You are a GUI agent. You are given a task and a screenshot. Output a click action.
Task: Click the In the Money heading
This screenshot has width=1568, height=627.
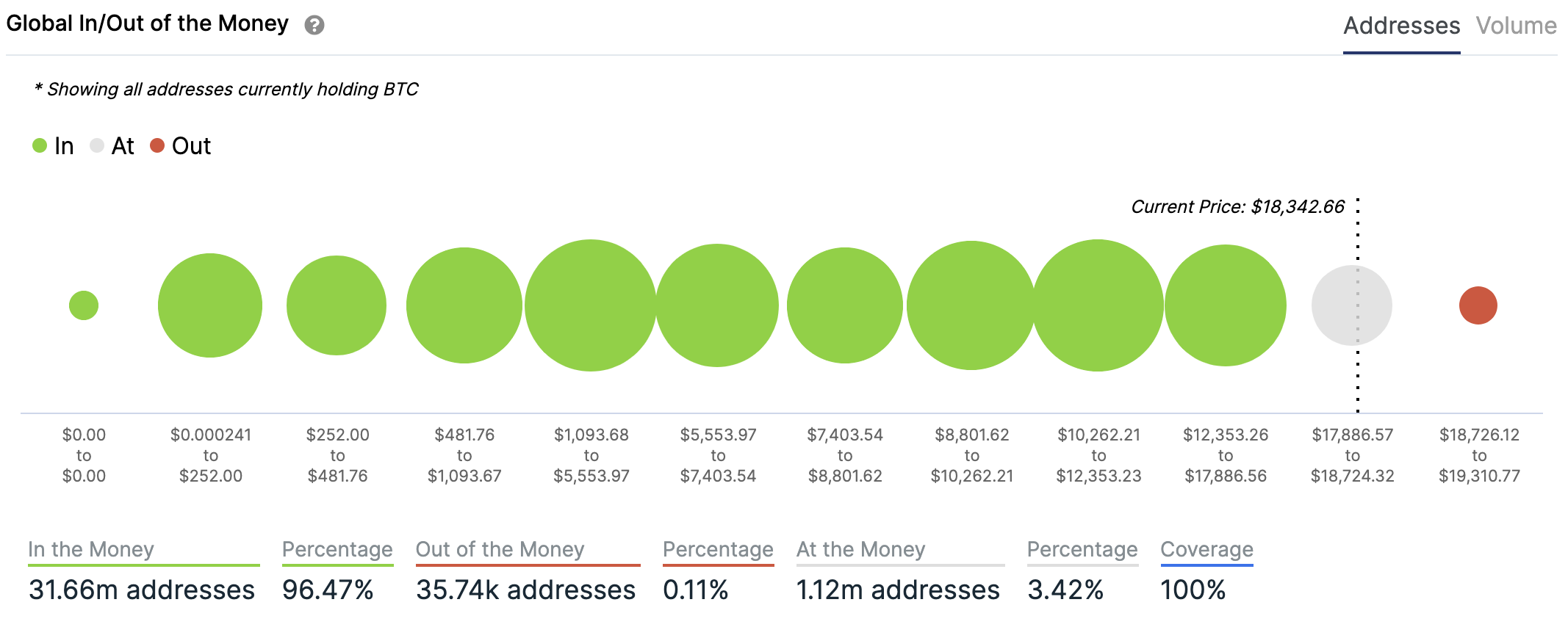coord(91,549)
